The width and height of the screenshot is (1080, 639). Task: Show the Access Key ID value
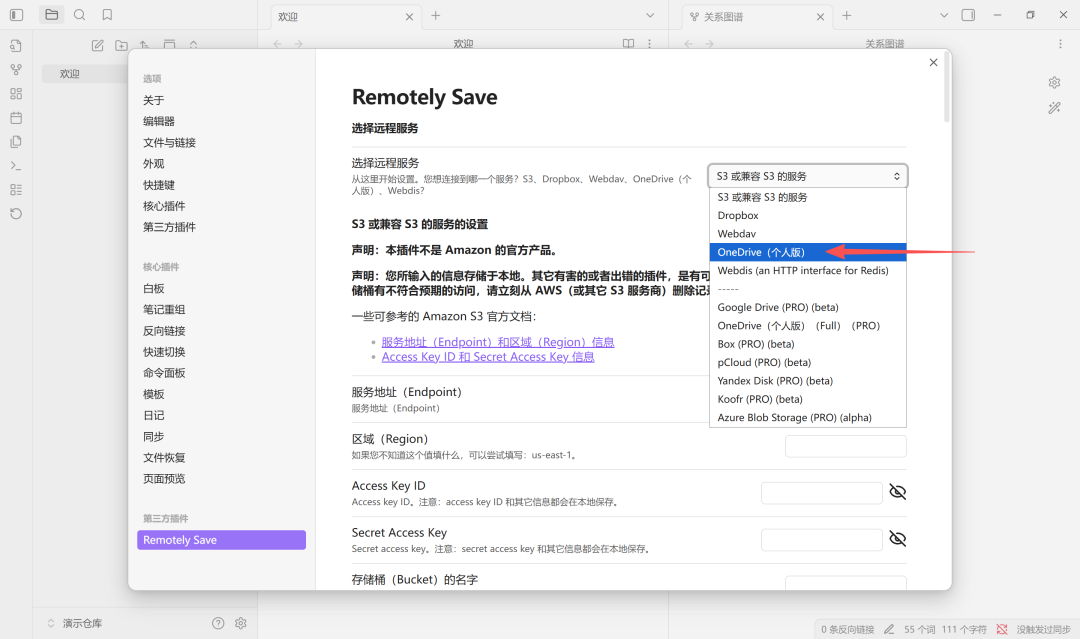pos(897,492)
